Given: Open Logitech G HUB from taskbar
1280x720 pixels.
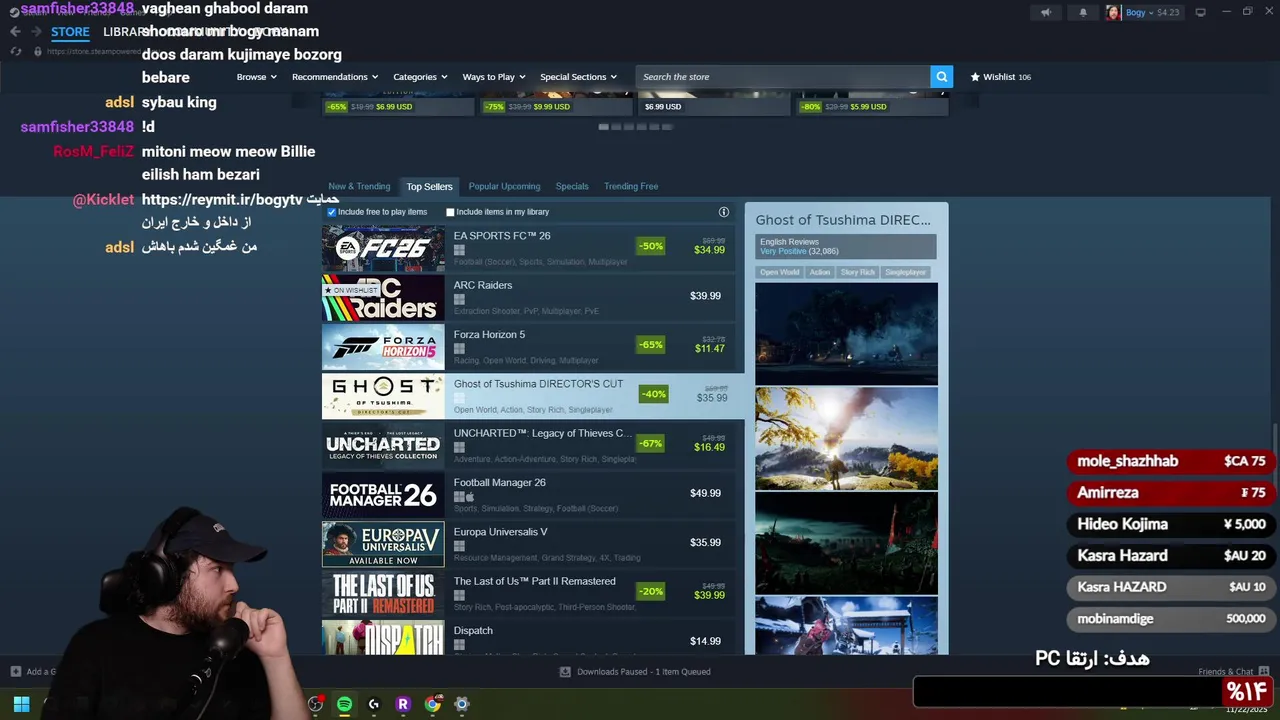Looking at the screenshot, I should click(374, 704).
